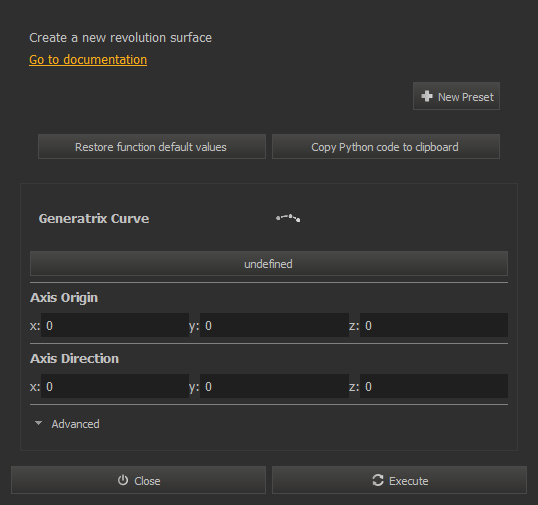Click the circular arrows Execute icon

[x=378, y=480]
